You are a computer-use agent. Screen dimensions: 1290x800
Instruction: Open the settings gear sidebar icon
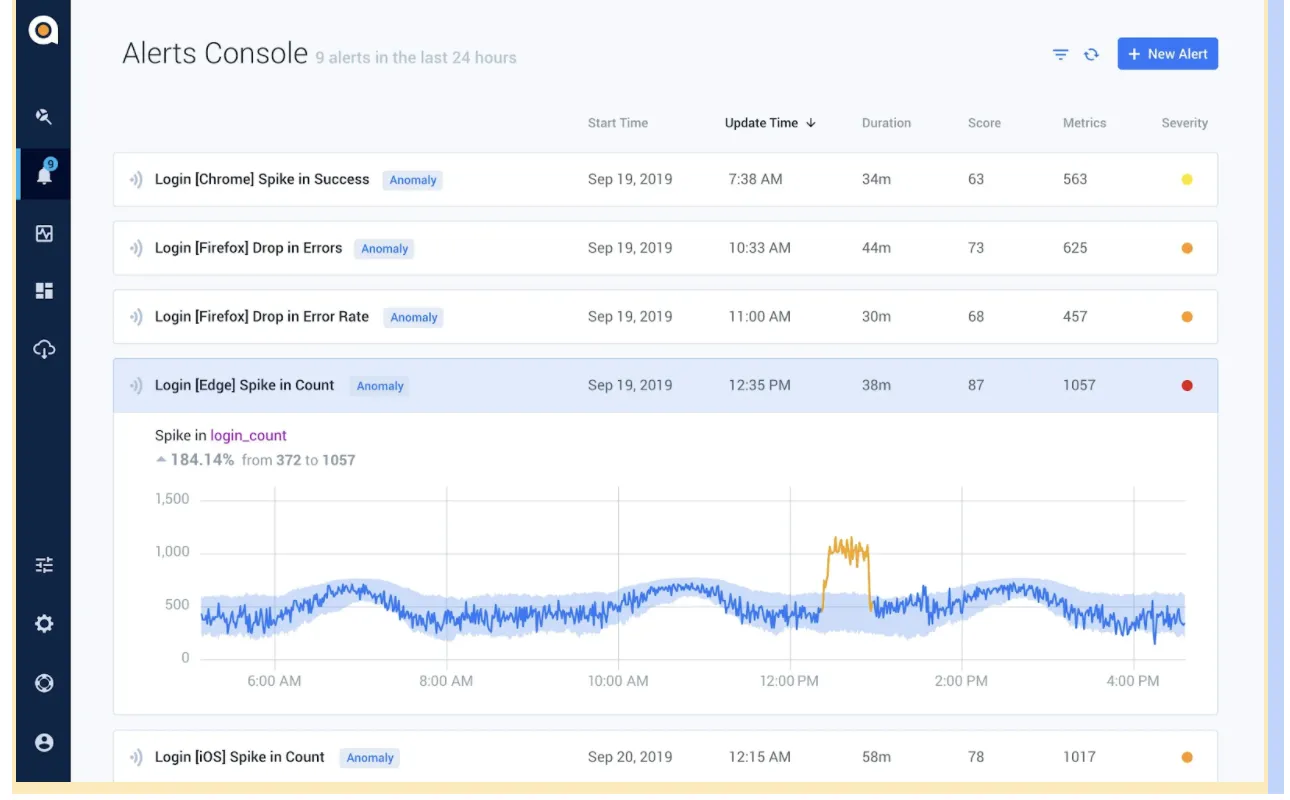point(44,624)
